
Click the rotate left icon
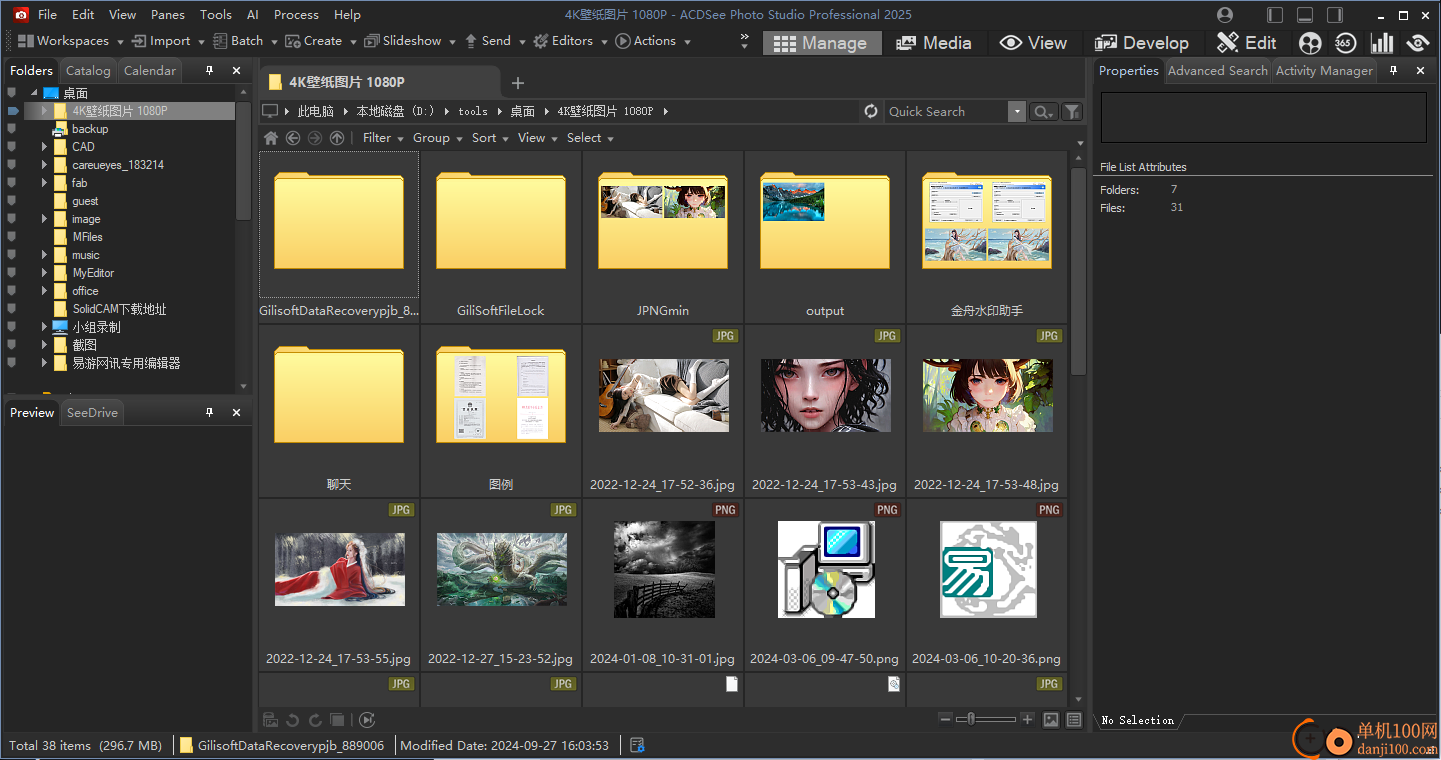click(x=292, y=720)
